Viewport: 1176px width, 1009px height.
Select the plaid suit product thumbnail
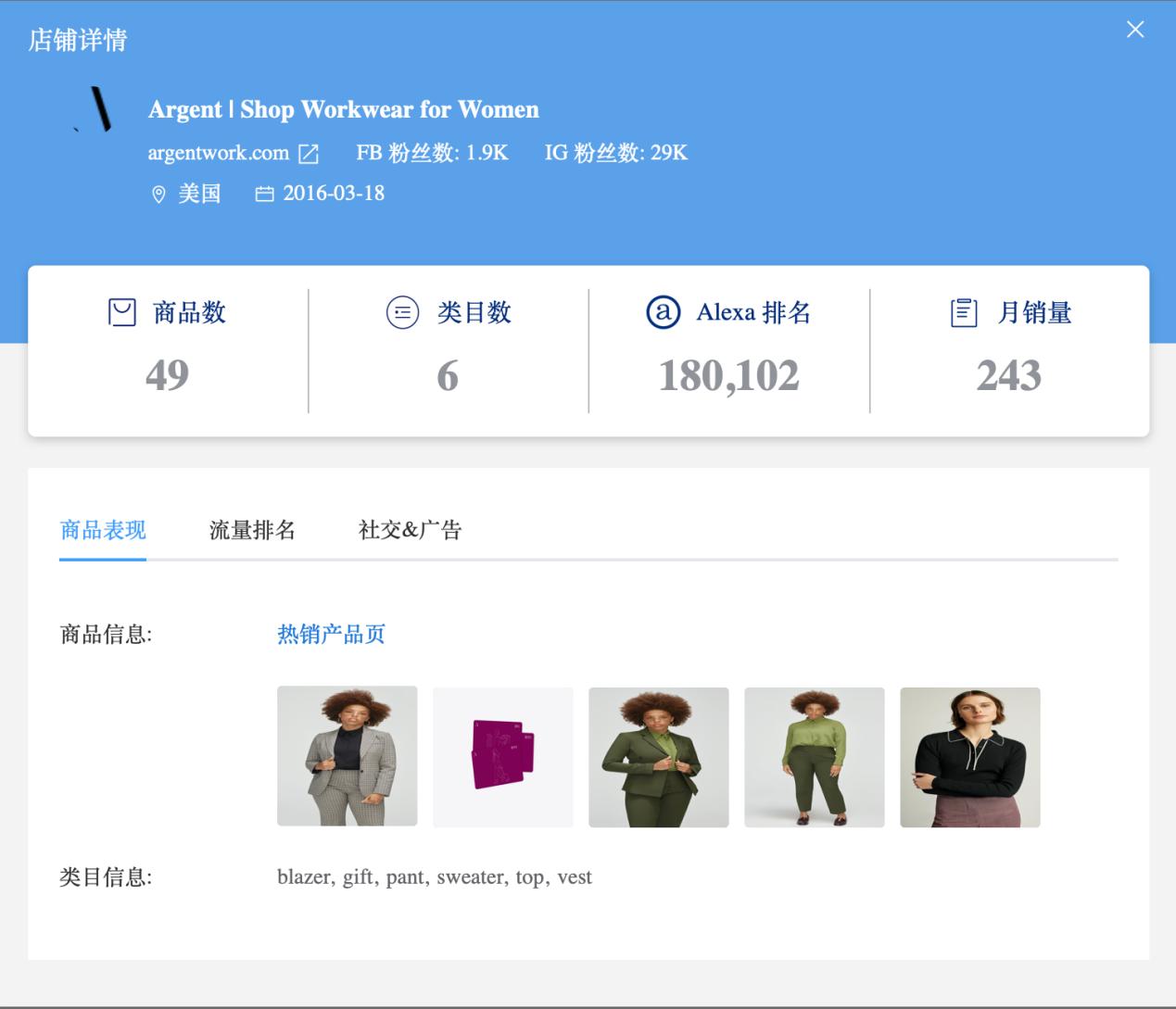[347, 756]
